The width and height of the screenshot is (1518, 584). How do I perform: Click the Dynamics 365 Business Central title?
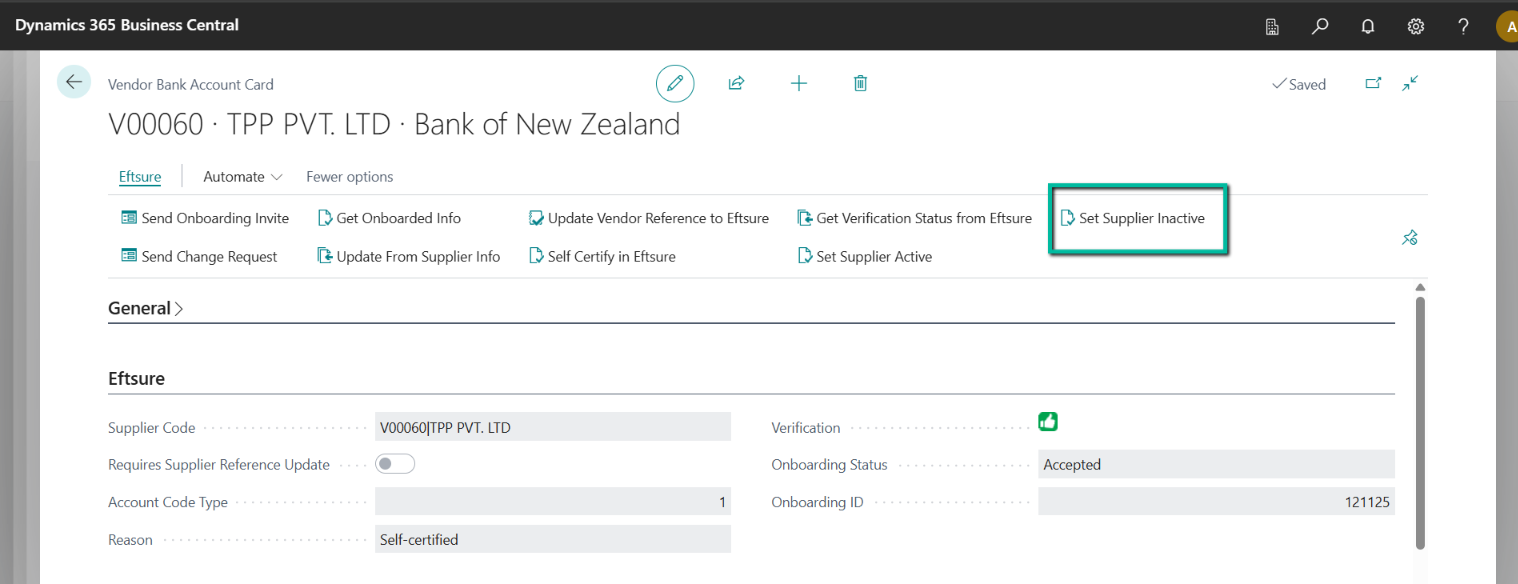click(x=127, y=25)
